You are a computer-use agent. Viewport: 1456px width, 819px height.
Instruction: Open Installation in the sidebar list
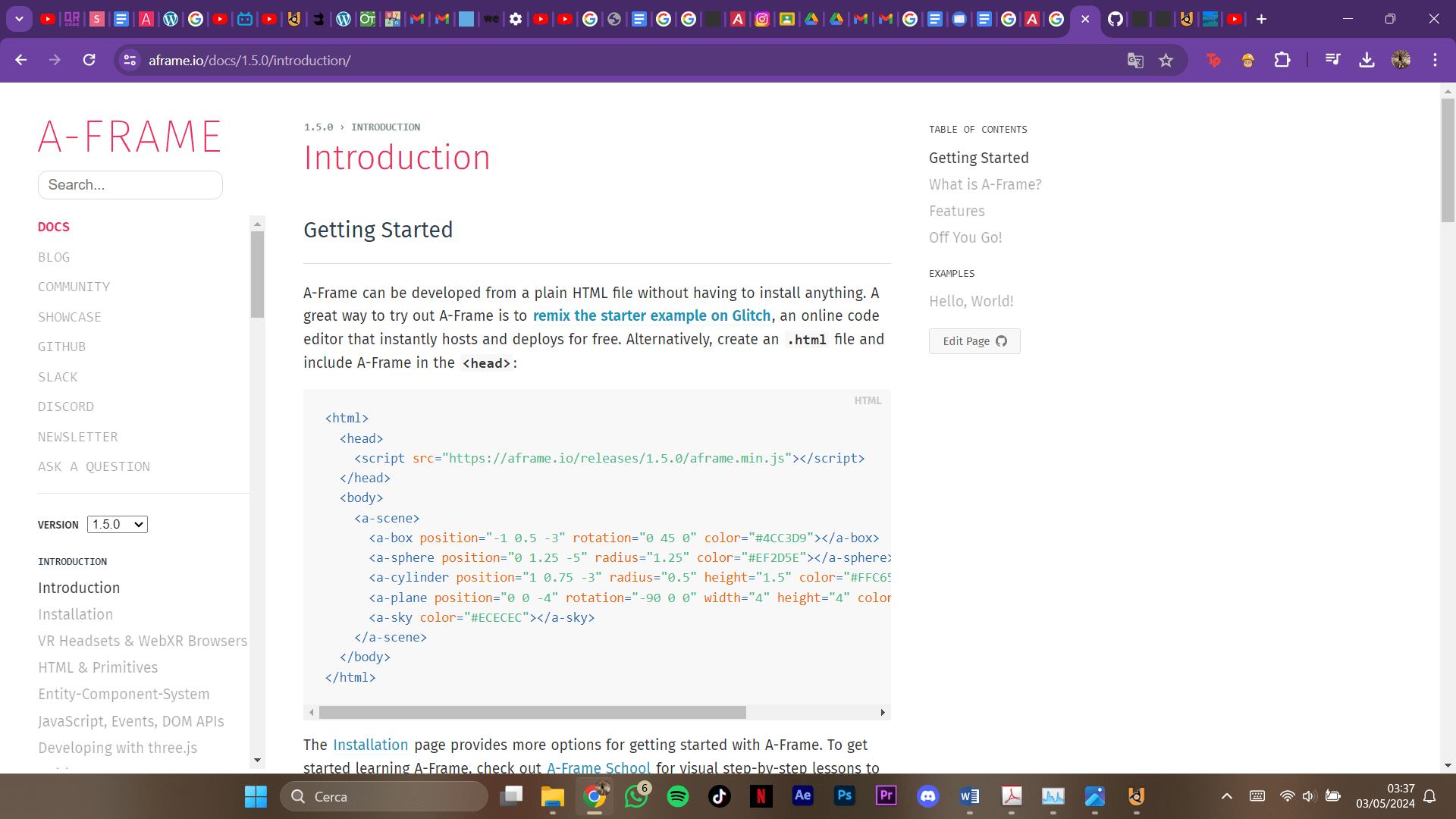tap(75, 614)
